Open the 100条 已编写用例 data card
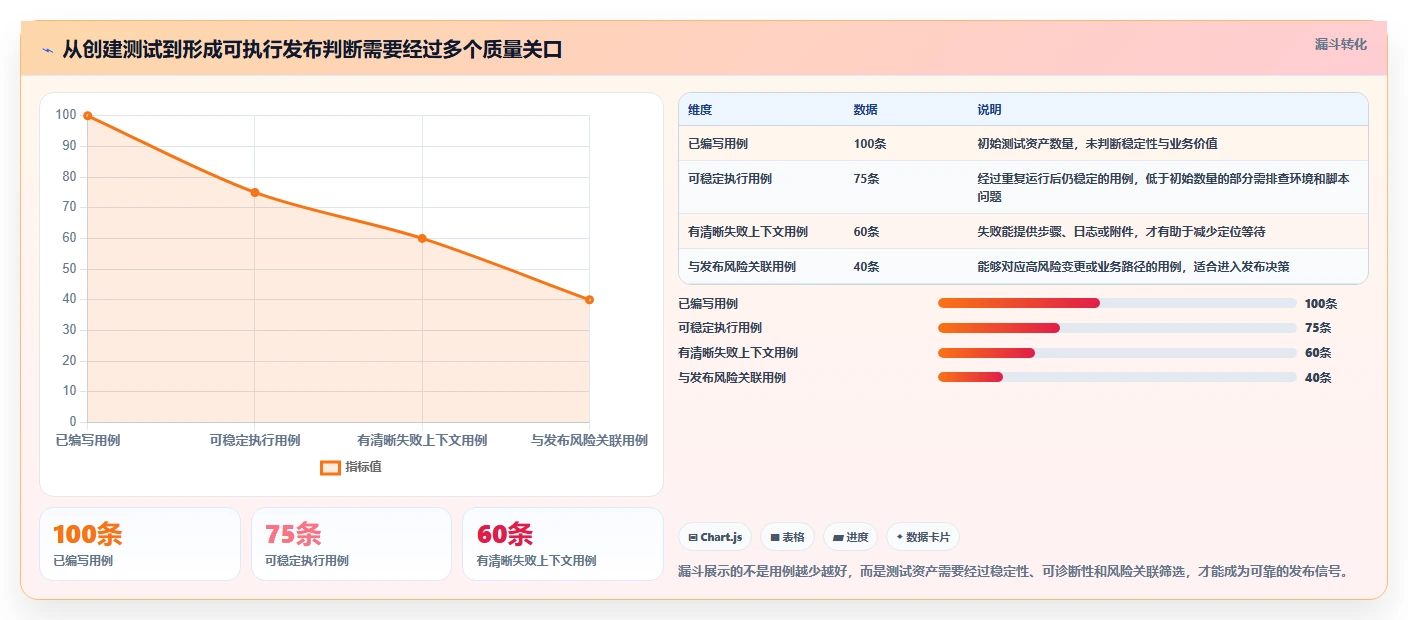This screenshot has width=1408, height=620. (x=140, y=544)
